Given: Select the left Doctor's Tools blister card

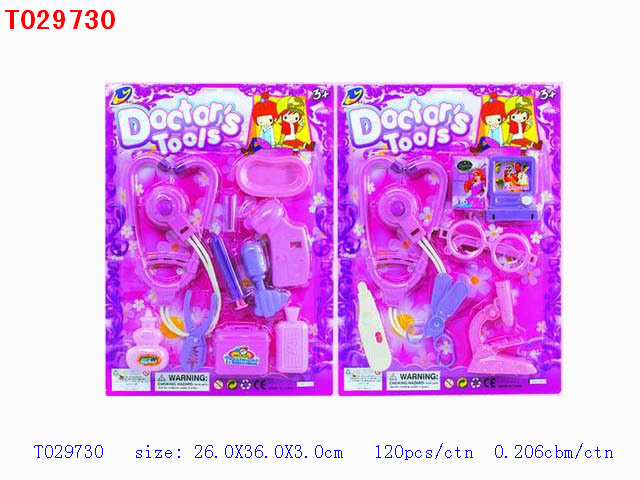Looking at the screenshot, I should [x=220, y=239].
